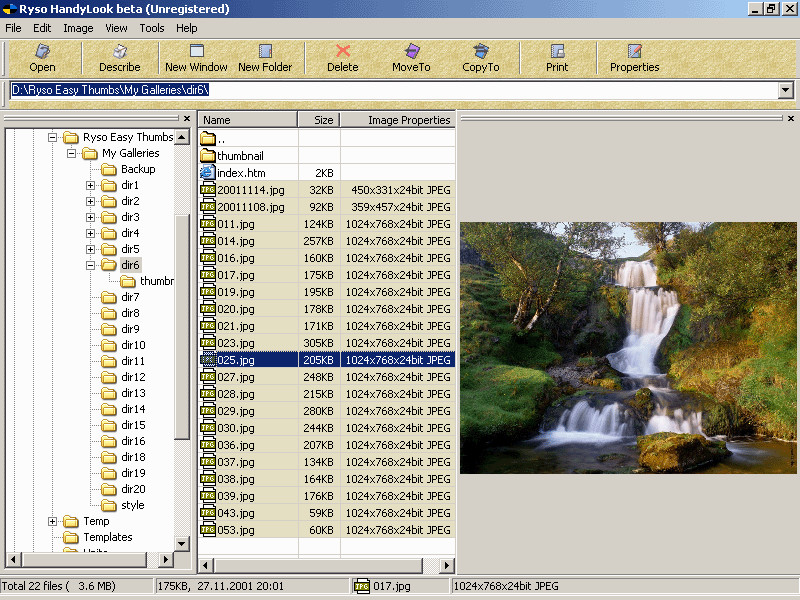Image resolution: width=800 pixels, height=600 pixels.
Task: Open the Tools menu
Action: tap(152, 28)
